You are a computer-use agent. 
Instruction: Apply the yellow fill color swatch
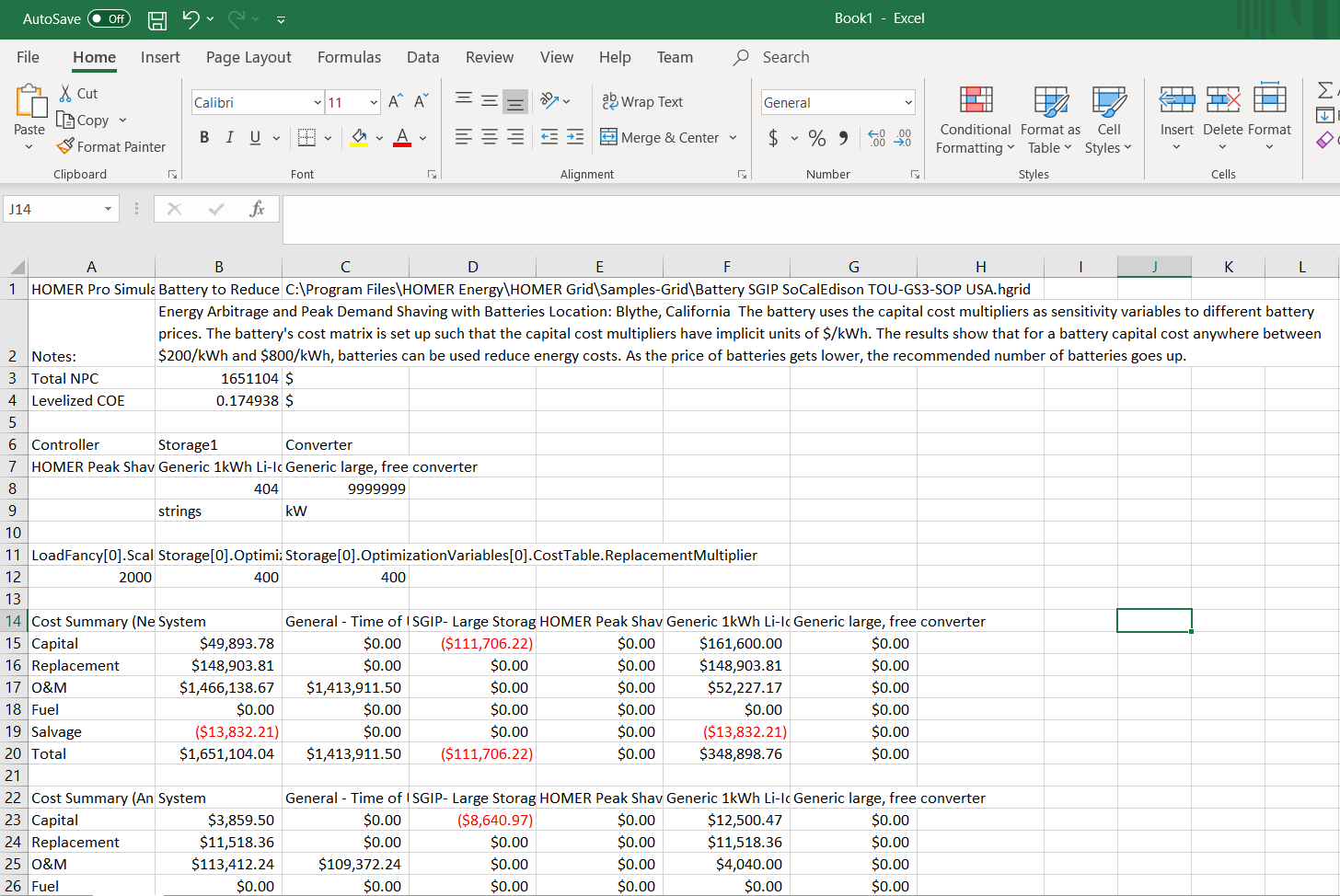coord(359,138)
